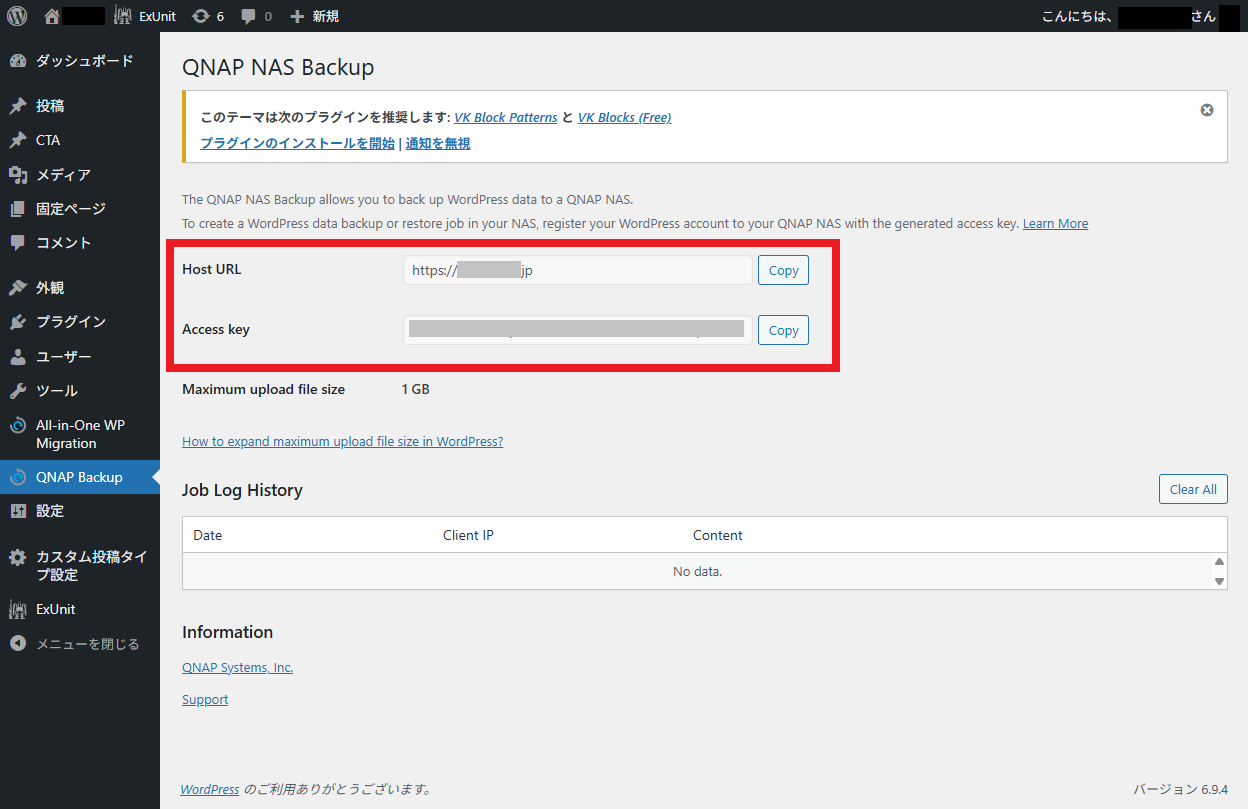Click プラグインのインストールを開始 link
The image size is (1248, 809).
click(297, 143)
